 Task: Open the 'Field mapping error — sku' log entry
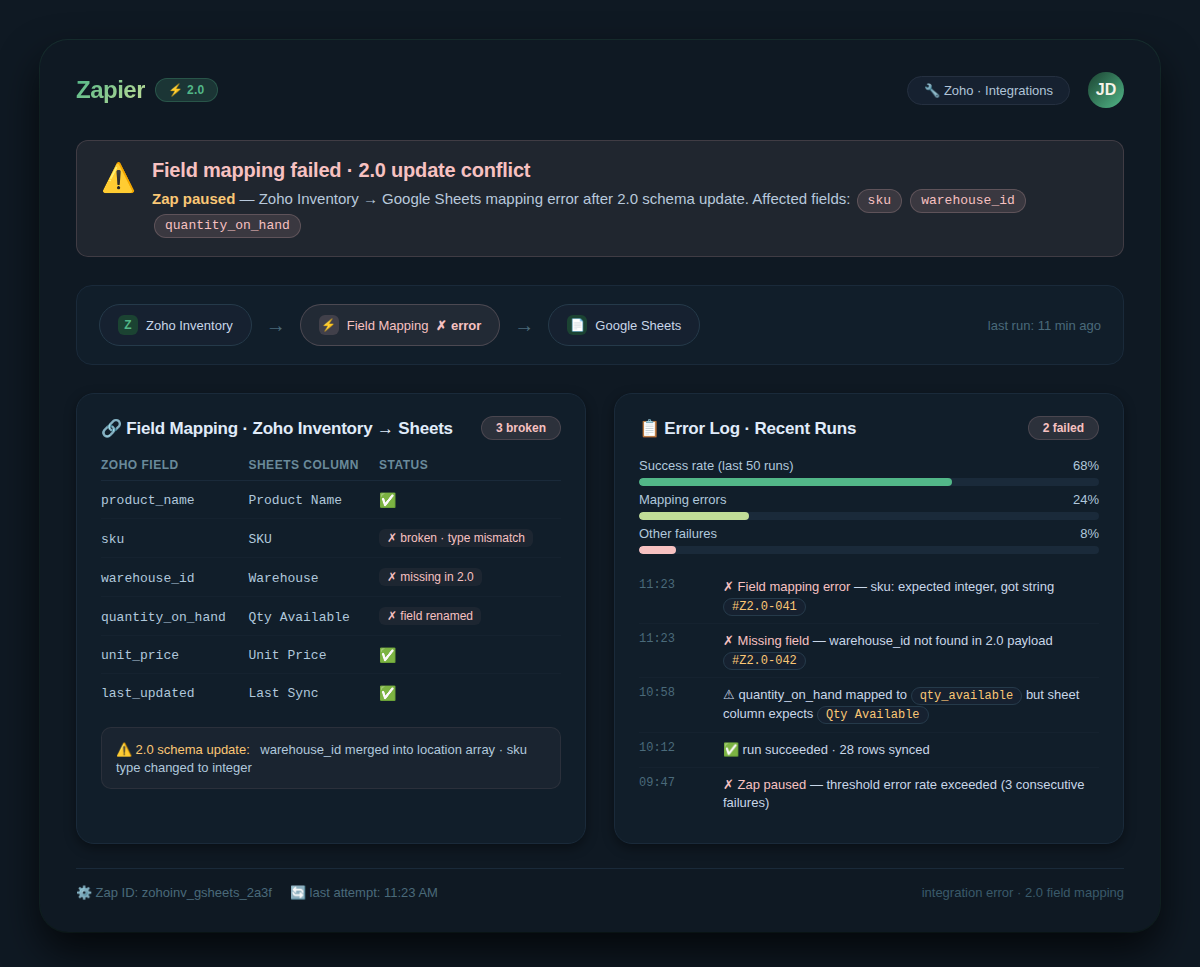[x=869, y=596]
